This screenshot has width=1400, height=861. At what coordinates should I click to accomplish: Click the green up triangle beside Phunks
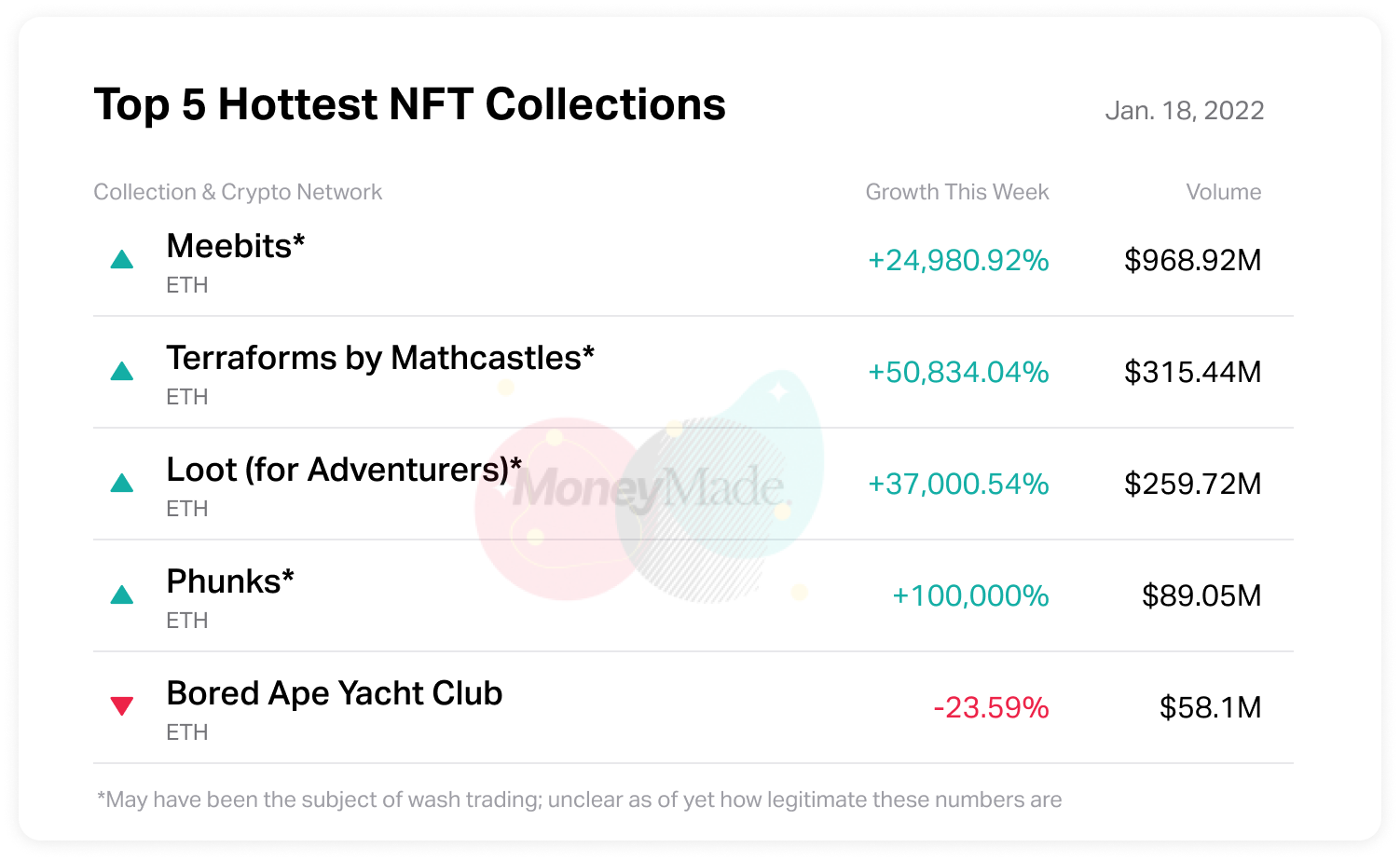click(x=122, y=595)
